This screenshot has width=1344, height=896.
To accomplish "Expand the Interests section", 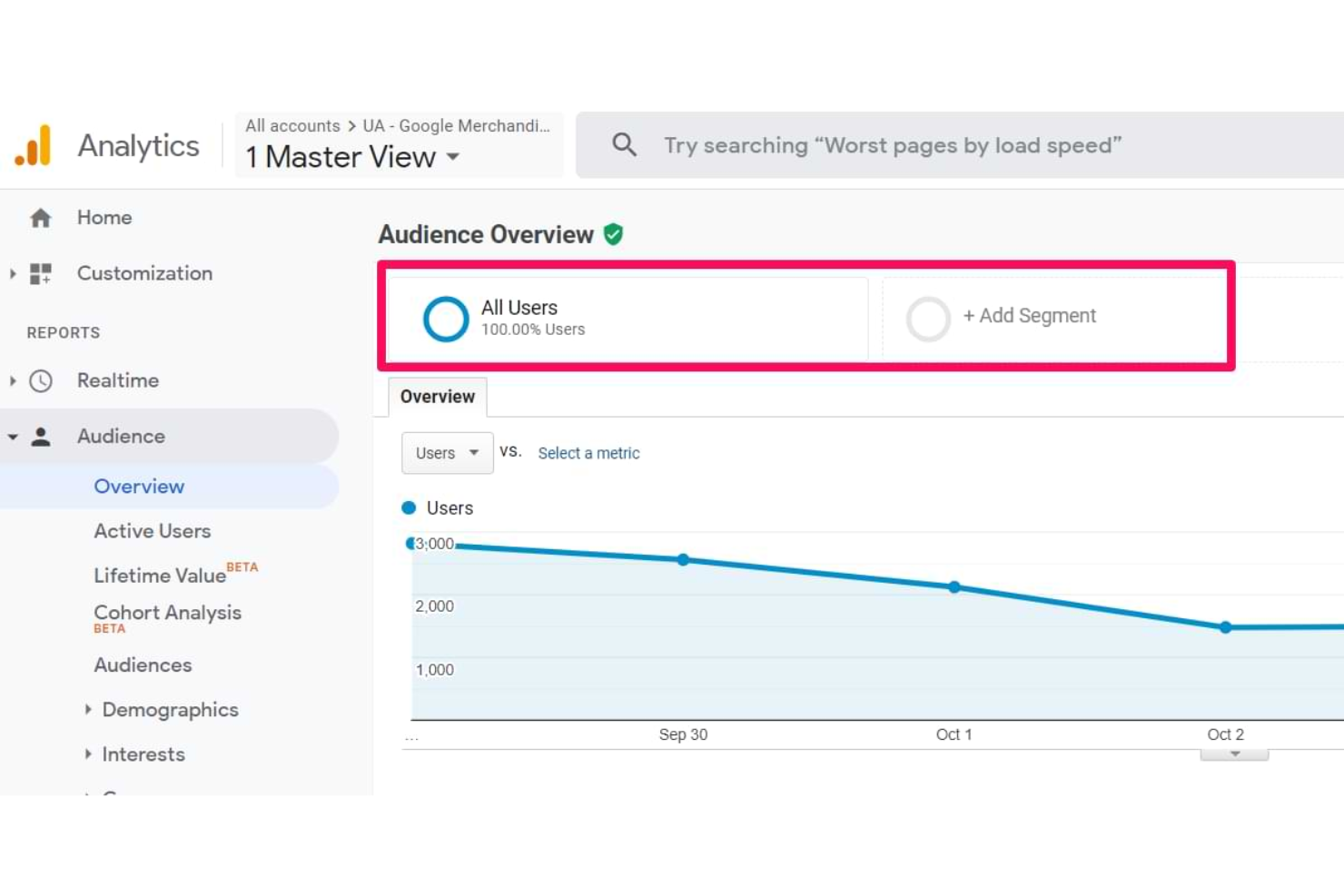I will [x=143, y=753].
